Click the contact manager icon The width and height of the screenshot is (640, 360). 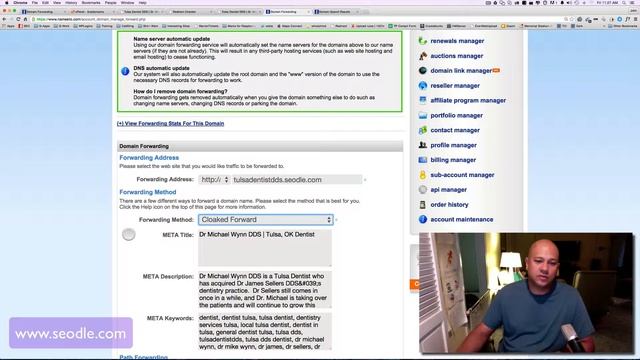[x=422, y=130]
